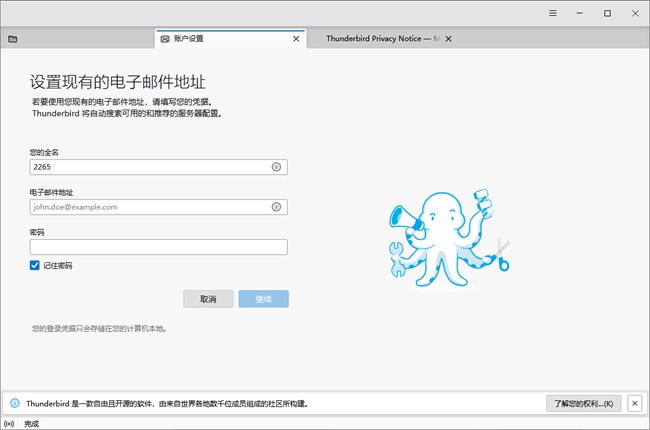650x430 pixels.
Task: Click the 取消 button
Action: click(208, 299)
